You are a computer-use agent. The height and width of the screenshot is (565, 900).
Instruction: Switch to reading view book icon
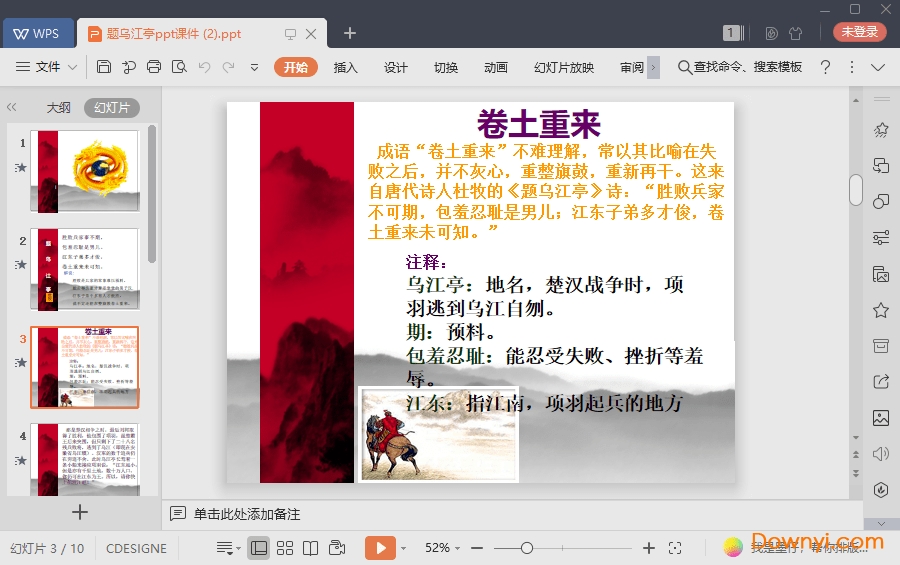tap(311, 548)
